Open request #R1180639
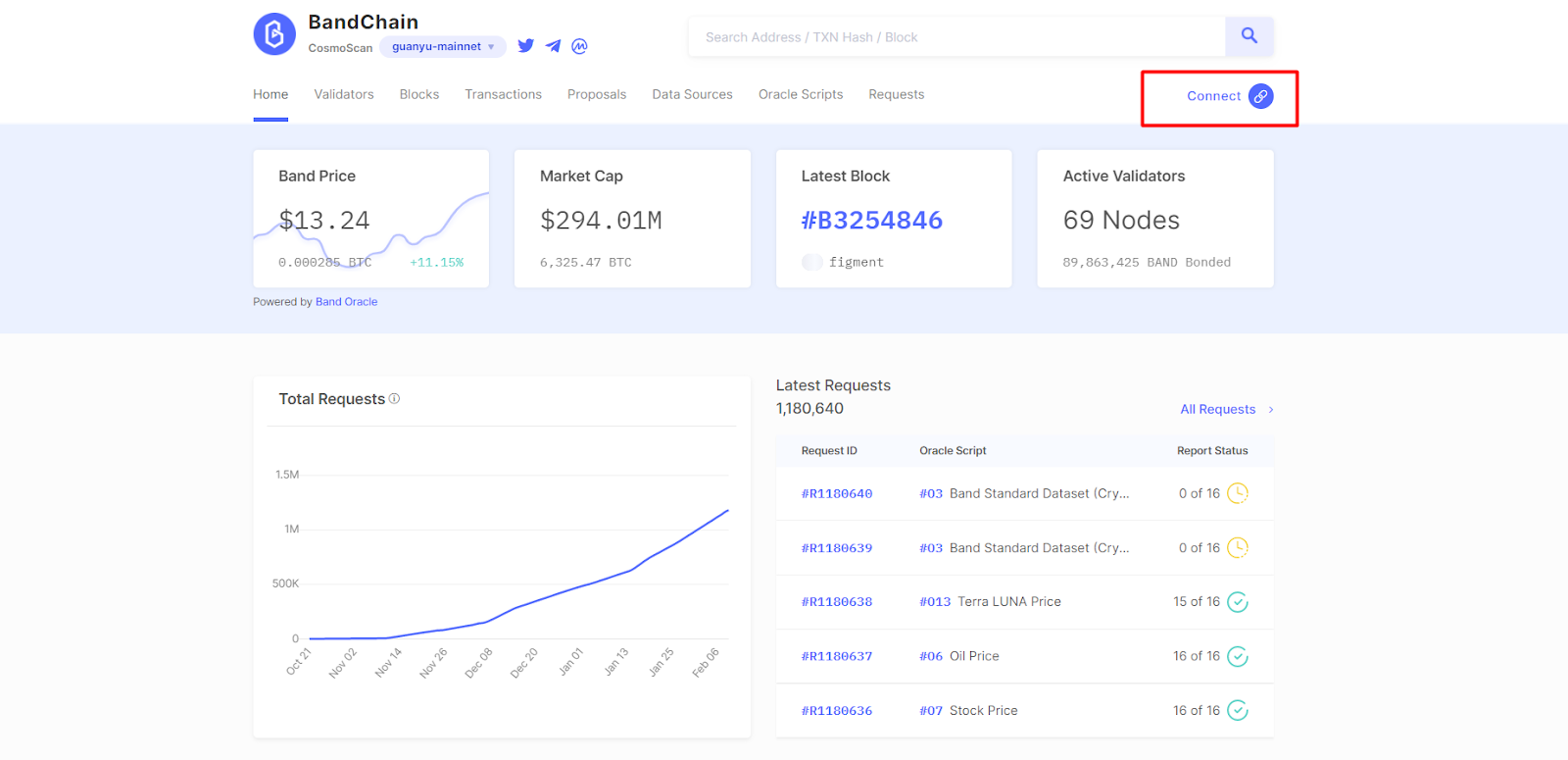 tap(837, 548)
